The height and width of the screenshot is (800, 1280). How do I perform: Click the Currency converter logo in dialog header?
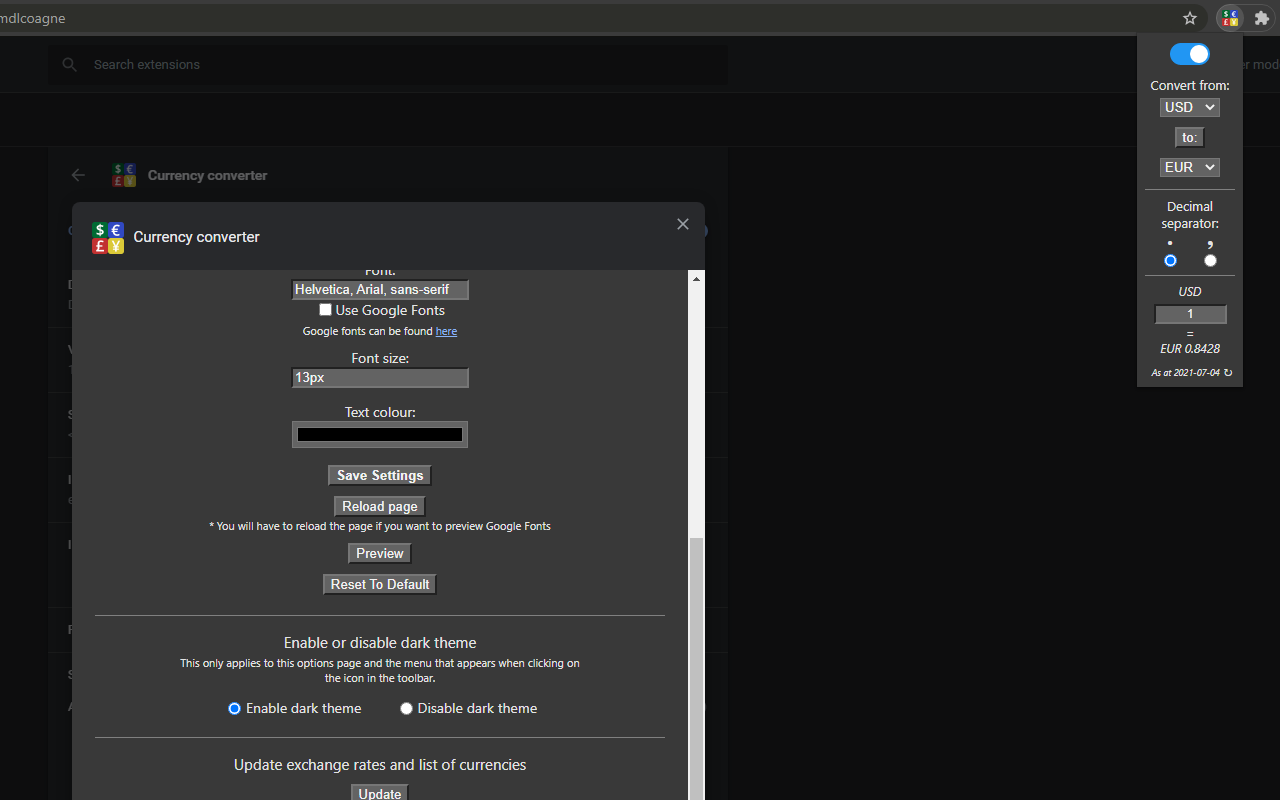(108, 237)
